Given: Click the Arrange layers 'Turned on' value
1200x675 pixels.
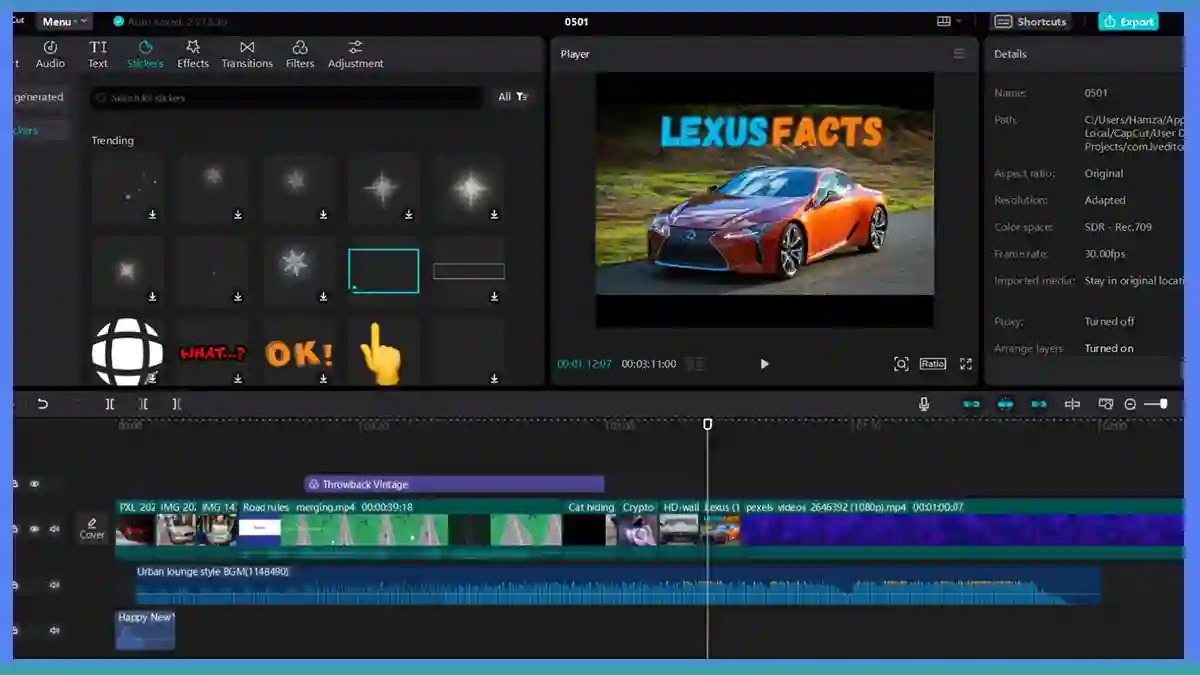Looking at the screenshot, I should point(1109,348).
